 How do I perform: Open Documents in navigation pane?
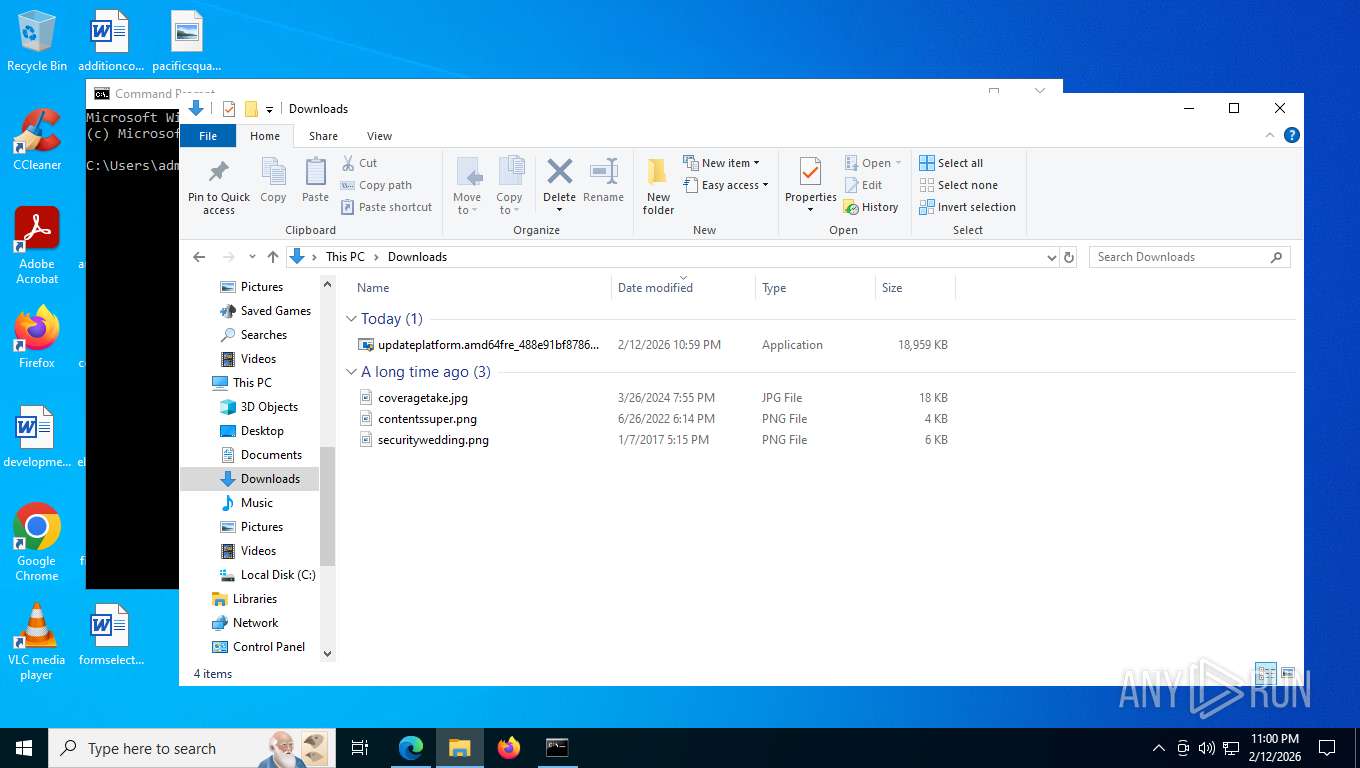pyautogui.click(x=271, y=455)
